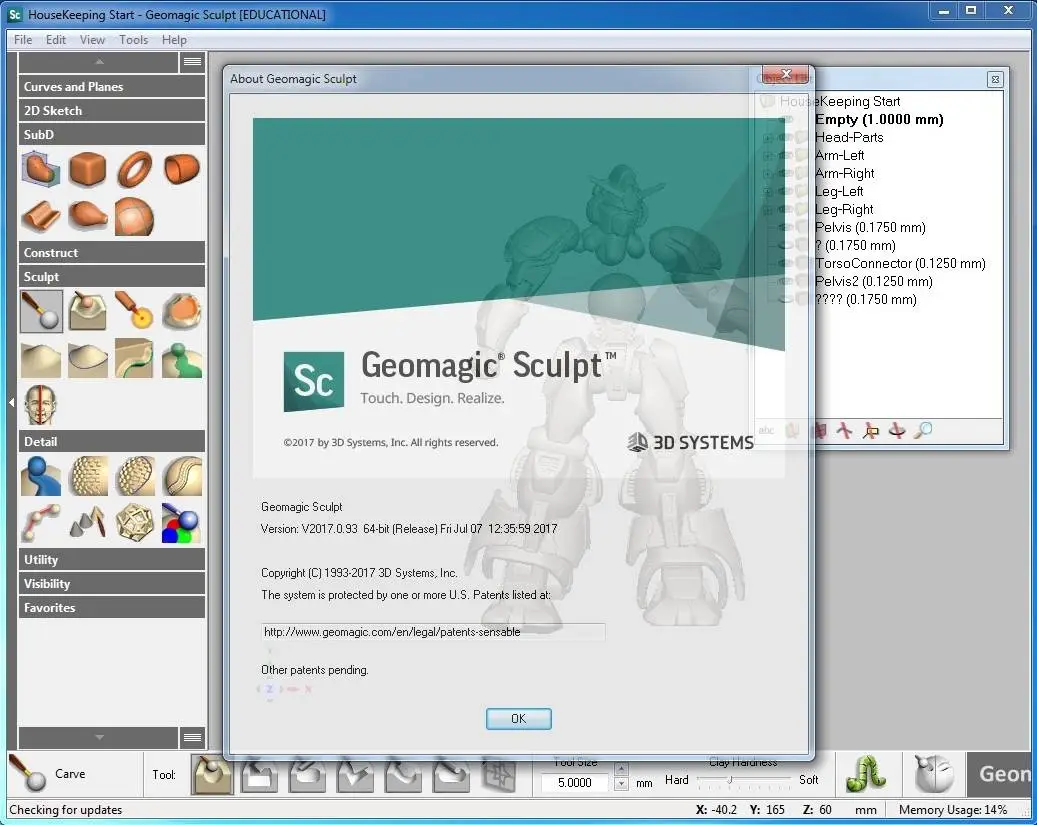Expand the Leg-Right tree item
1037x825 pixels.
click(767, 209)
